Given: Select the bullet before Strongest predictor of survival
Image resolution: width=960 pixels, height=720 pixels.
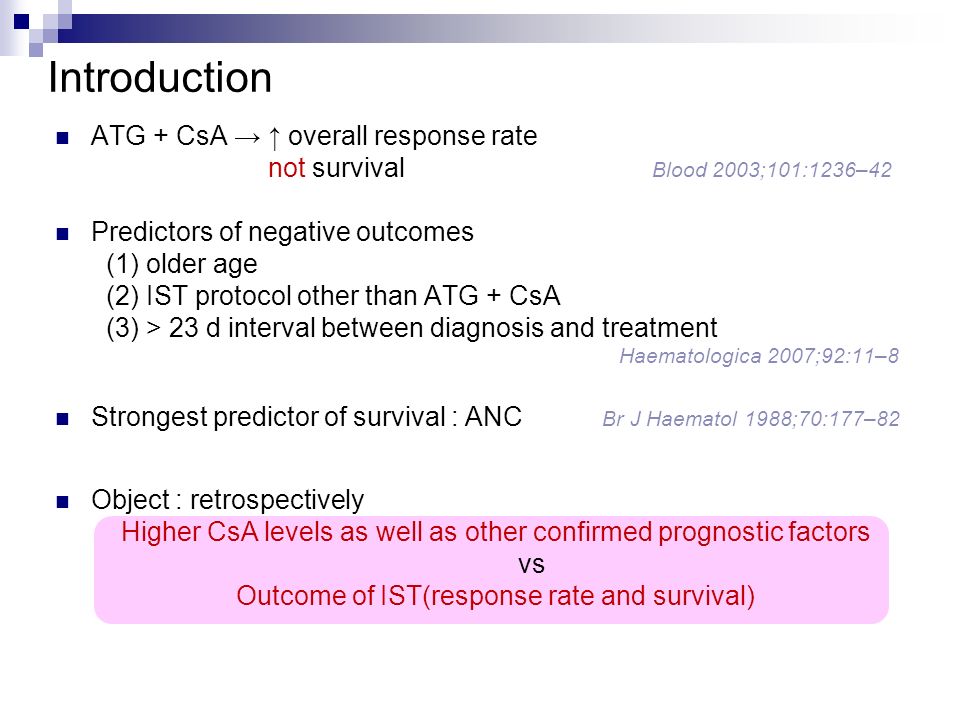Looking at the screenshot, I should [x=62, y=419].
